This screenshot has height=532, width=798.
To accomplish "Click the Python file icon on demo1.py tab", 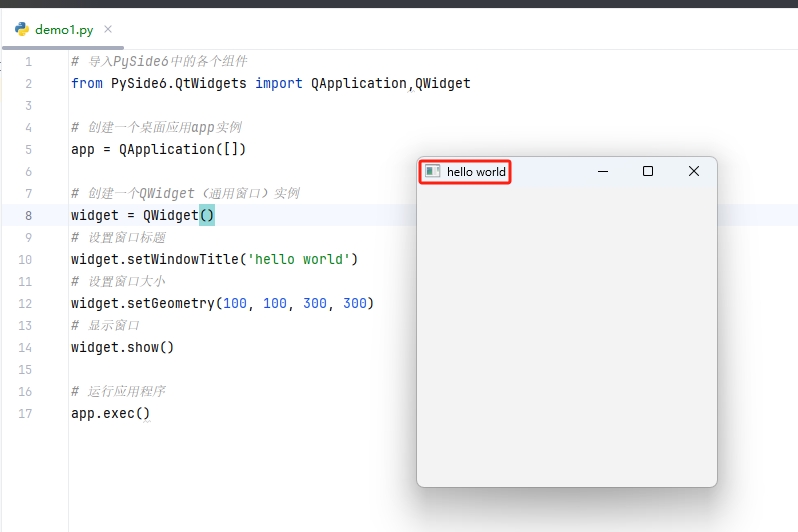I will click(21, 30).
